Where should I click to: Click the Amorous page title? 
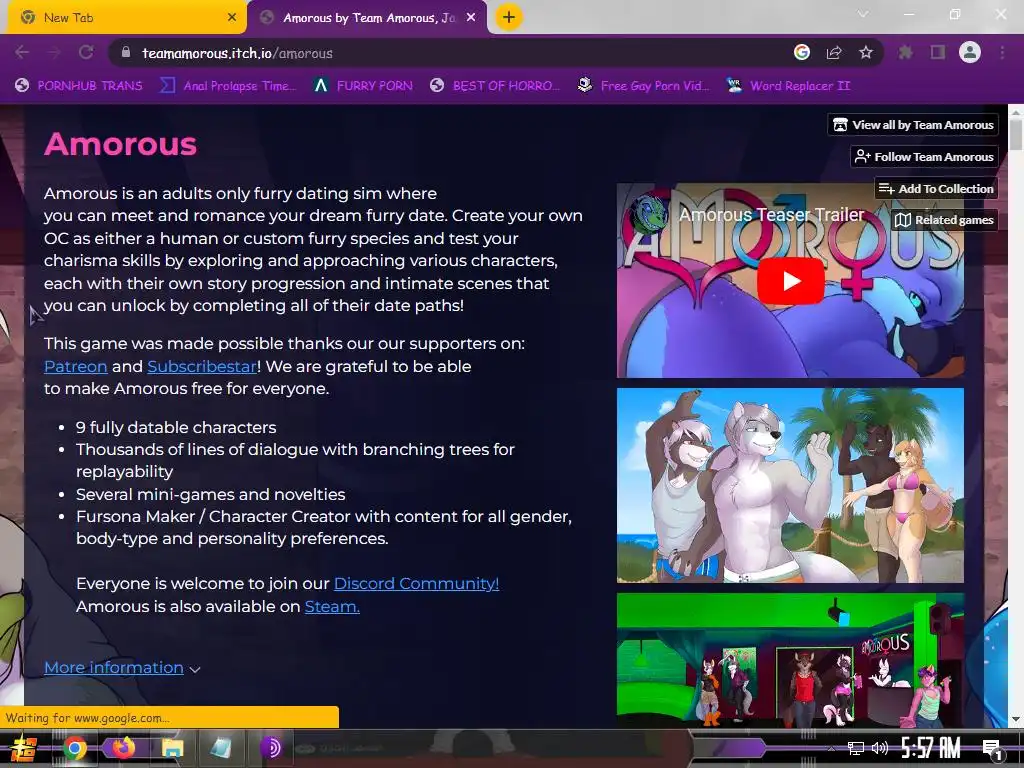click(120, 144)
